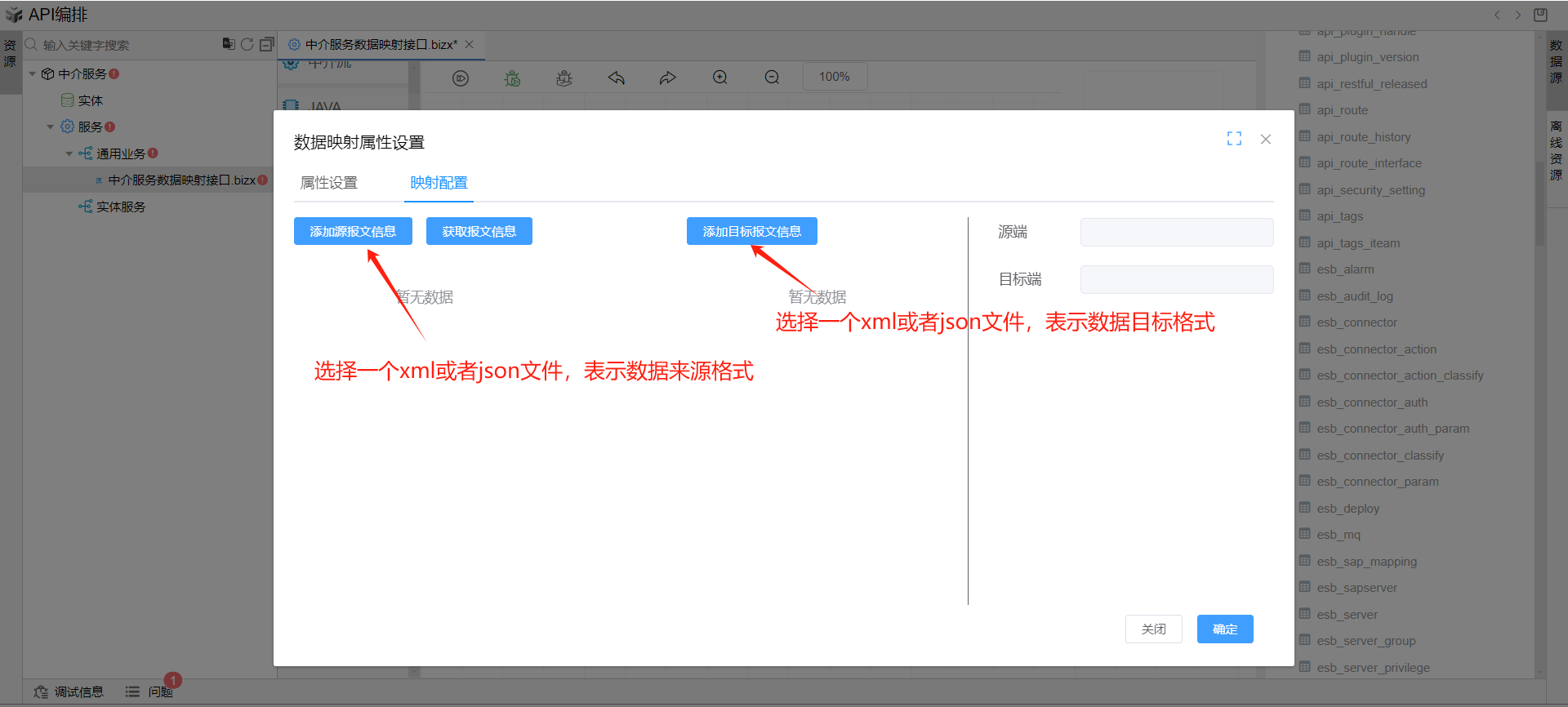
Task: Click the undo arrow in canvas toolbar
Action: tap(616, 78)
